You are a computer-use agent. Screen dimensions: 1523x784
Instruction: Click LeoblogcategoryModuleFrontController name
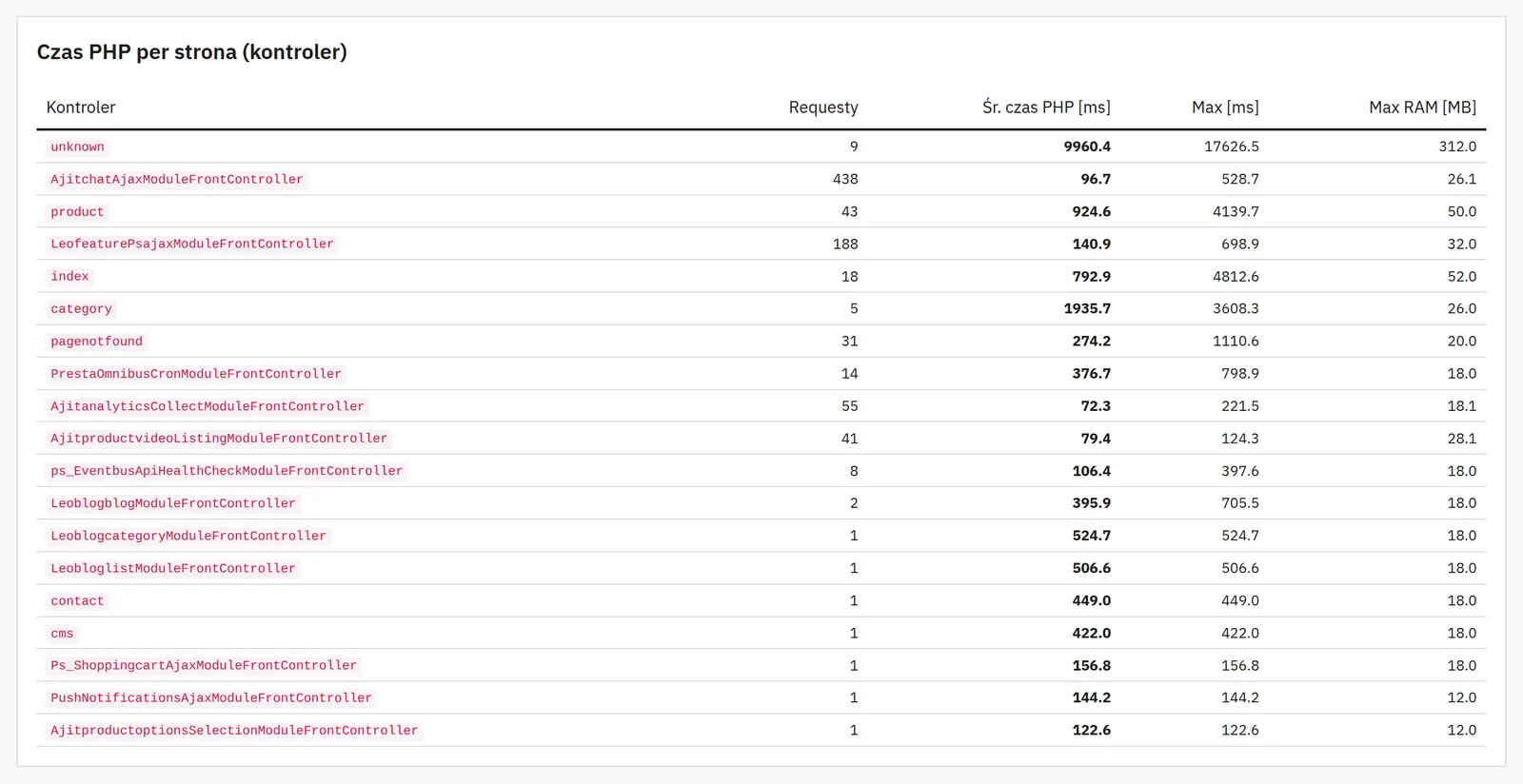point(188,536)
